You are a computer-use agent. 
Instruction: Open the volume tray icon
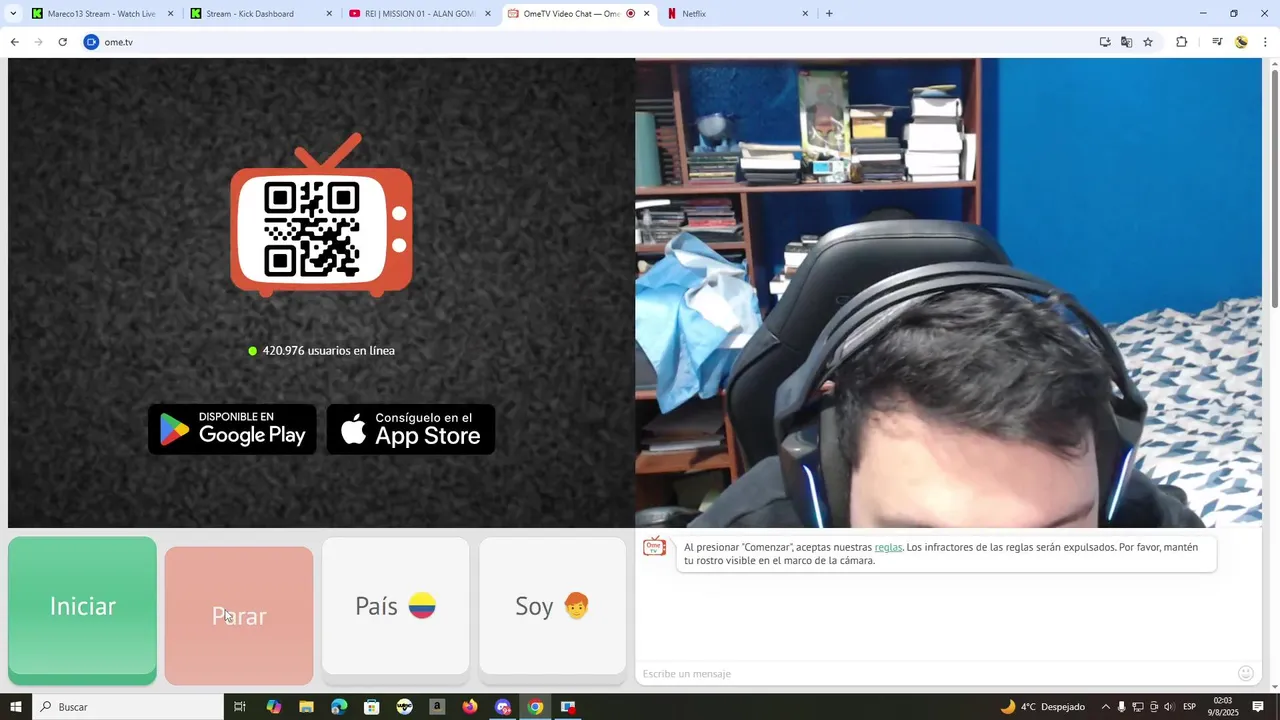(1169, 707)
